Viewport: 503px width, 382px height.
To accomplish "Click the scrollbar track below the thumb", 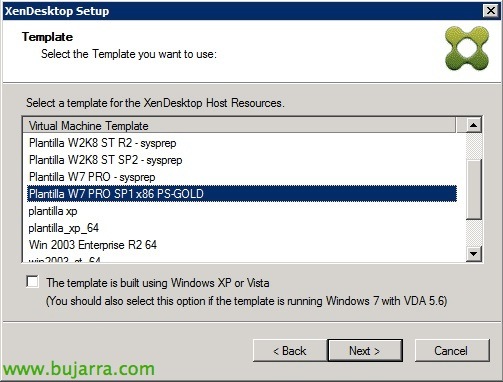I will (x=473, y=233).
